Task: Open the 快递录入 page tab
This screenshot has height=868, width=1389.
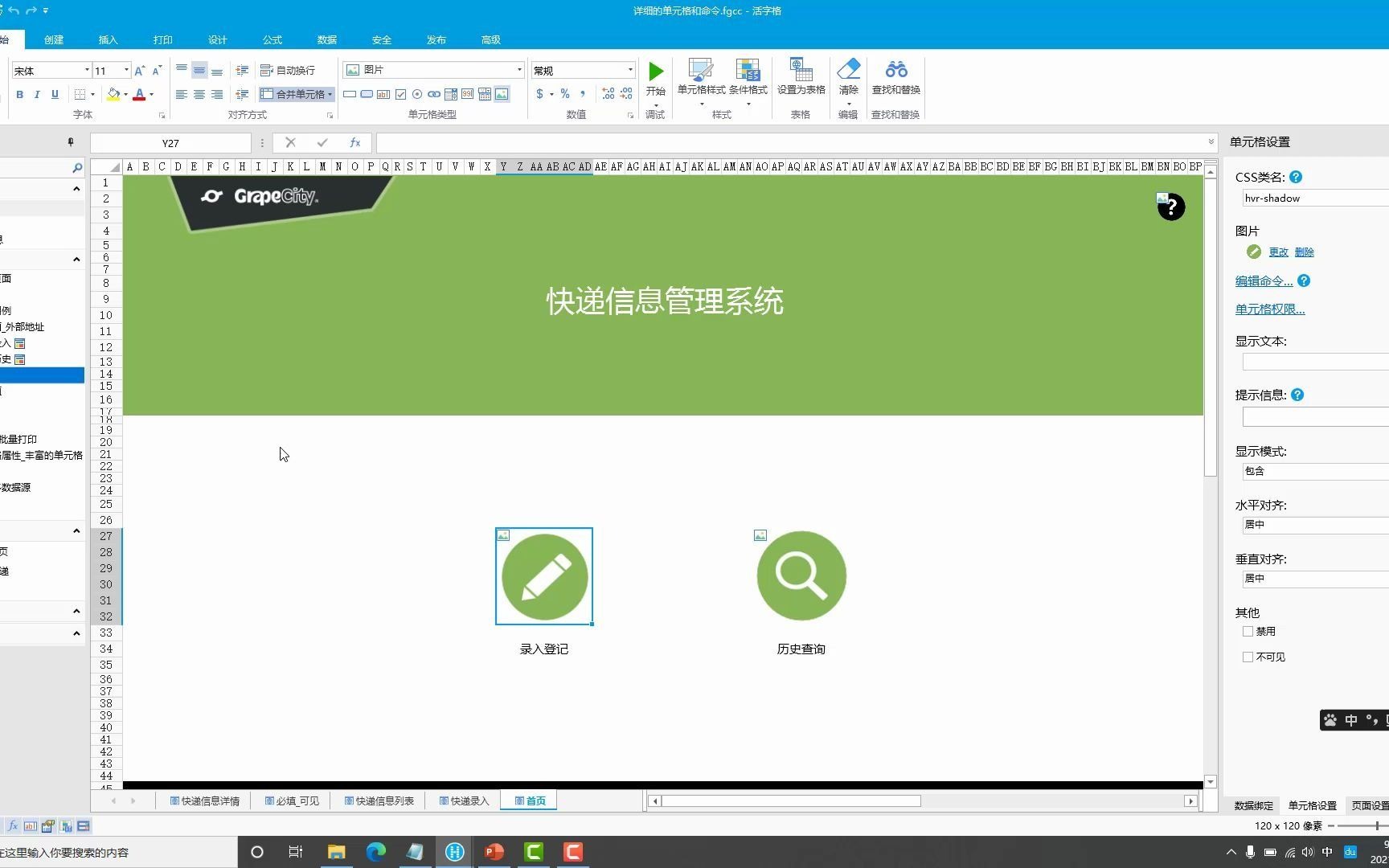Action: (x=463, y=800)
